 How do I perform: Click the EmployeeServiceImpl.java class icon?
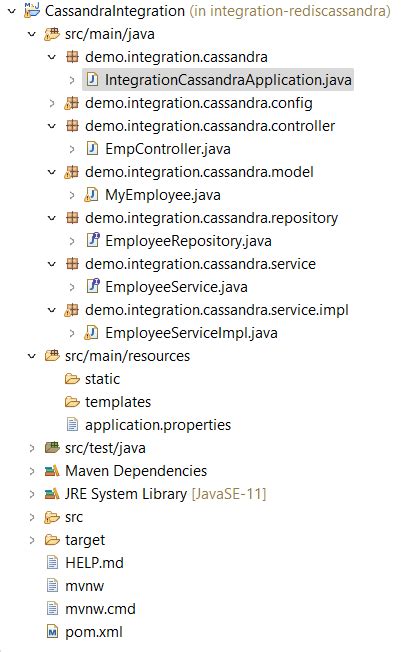point(91,333)
